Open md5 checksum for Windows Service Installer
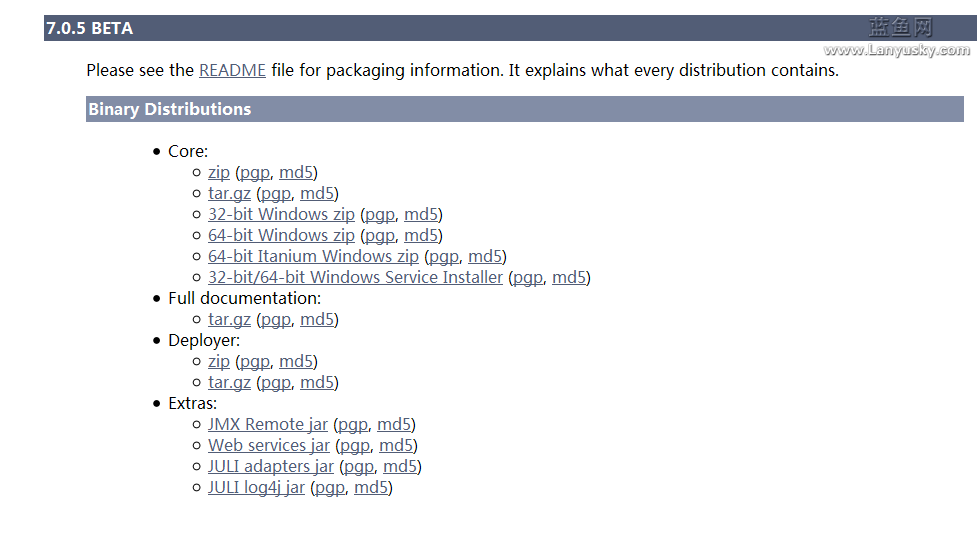Image resolution: width=977 pixels, height=540 pixels. tap(570, 278)
